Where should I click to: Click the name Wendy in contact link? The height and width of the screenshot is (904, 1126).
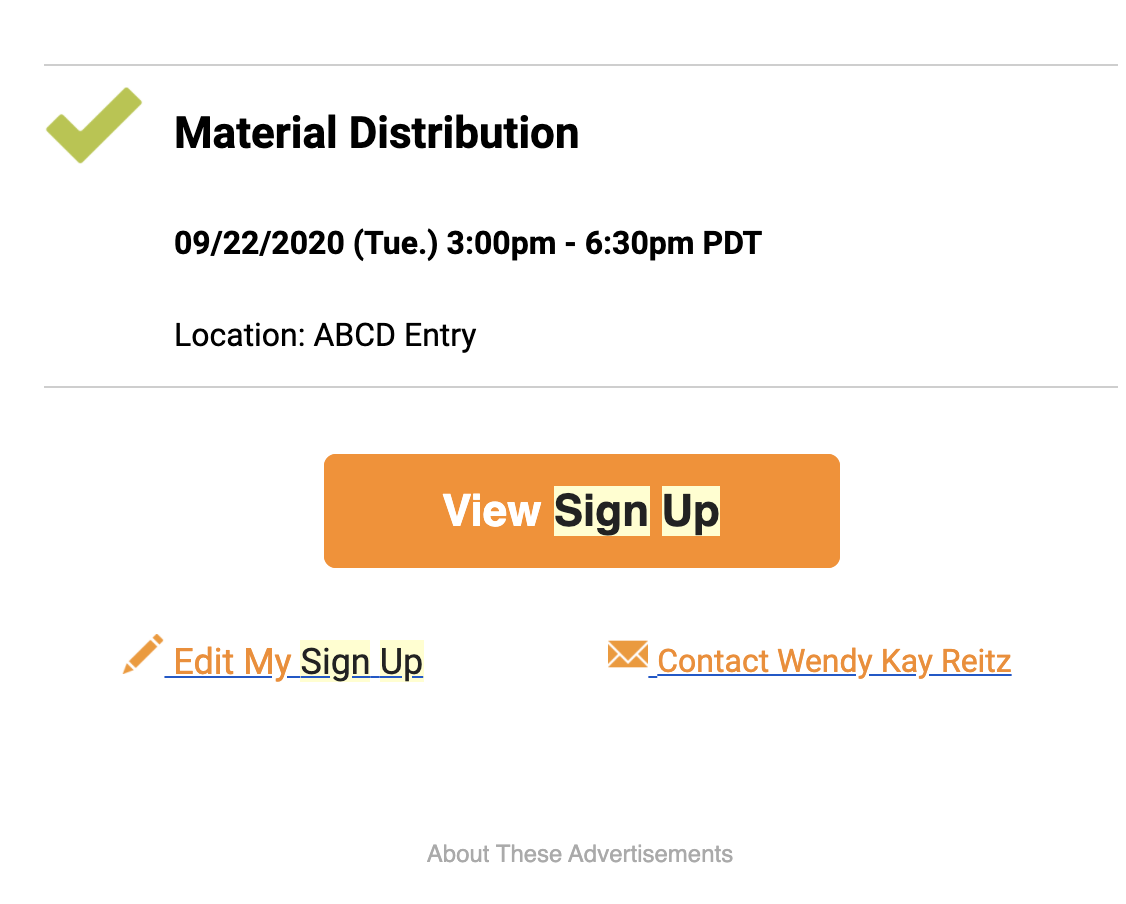point(824,661)
